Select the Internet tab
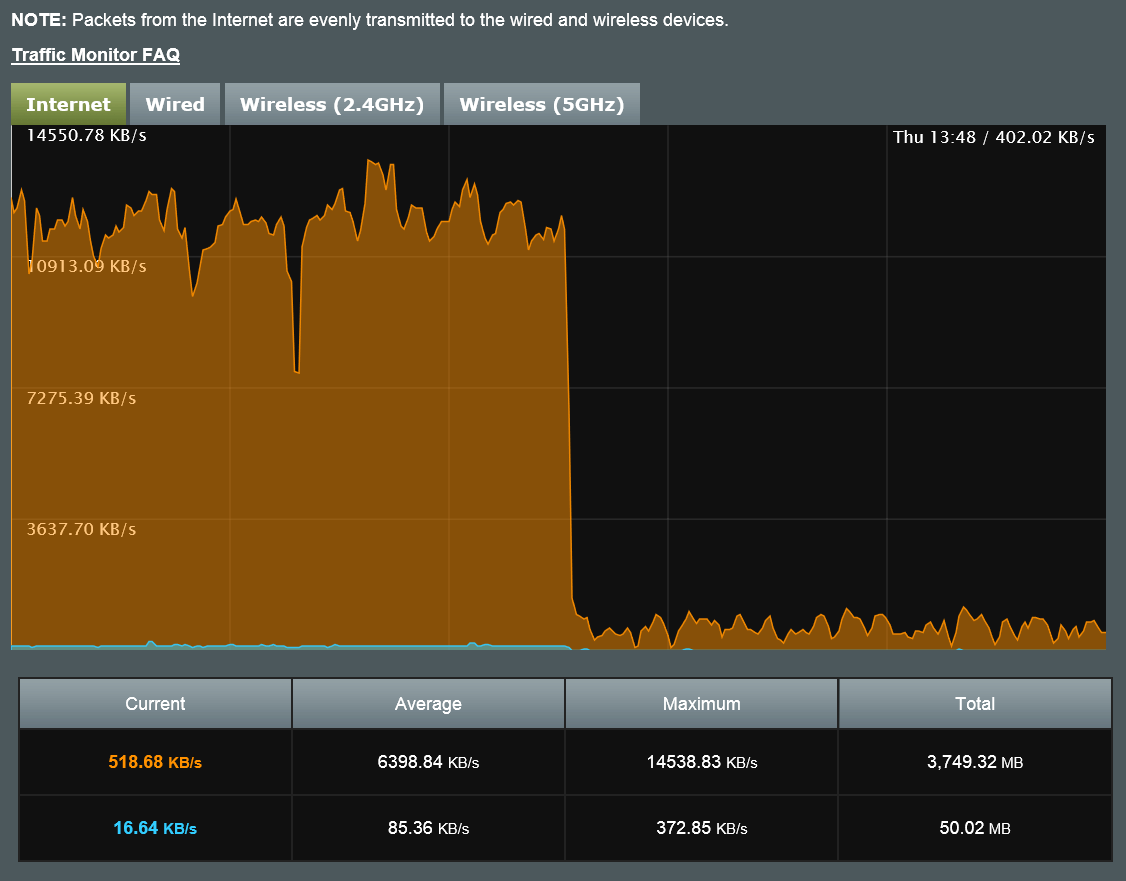The width and height of the screenshot is (1126, 881). [x=68, y=104]
